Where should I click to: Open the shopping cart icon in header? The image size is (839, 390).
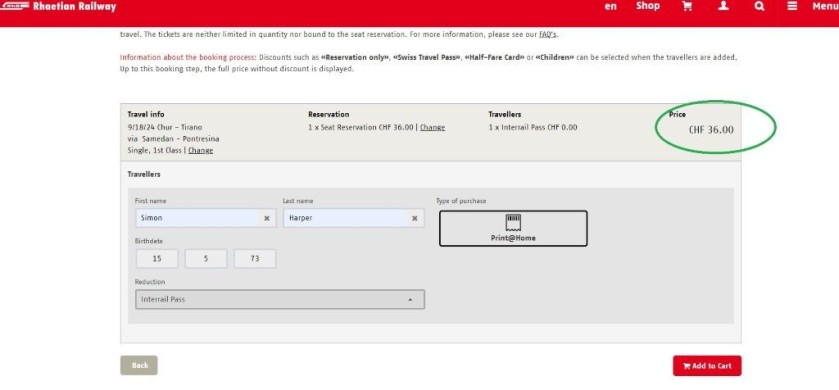pyautogui.click(x=687, y=6)
